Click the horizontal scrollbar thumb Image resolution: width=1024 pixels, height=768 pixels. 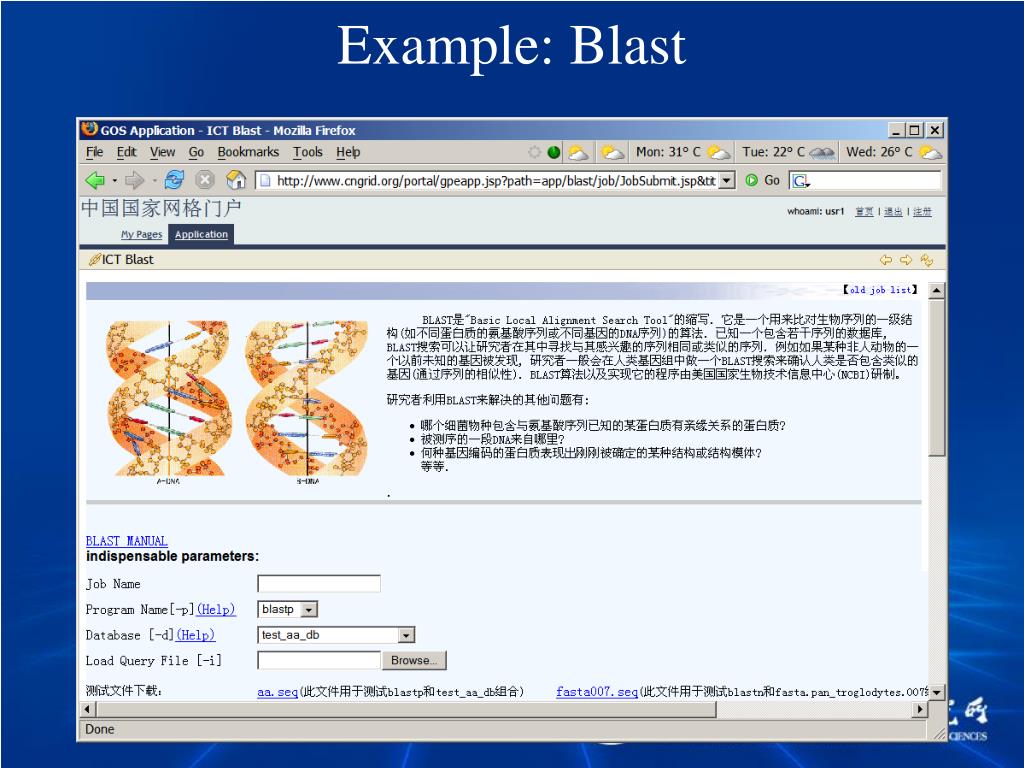pyautogui.click(x=406, y=709)
